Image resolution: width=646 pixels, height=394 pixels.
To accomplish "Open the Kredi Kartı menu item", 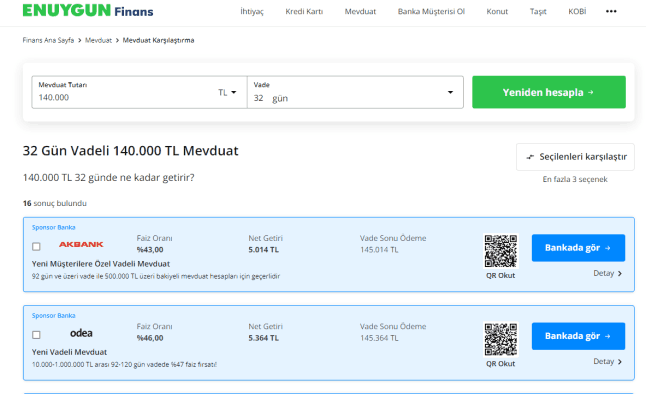I will coord(304,12).
